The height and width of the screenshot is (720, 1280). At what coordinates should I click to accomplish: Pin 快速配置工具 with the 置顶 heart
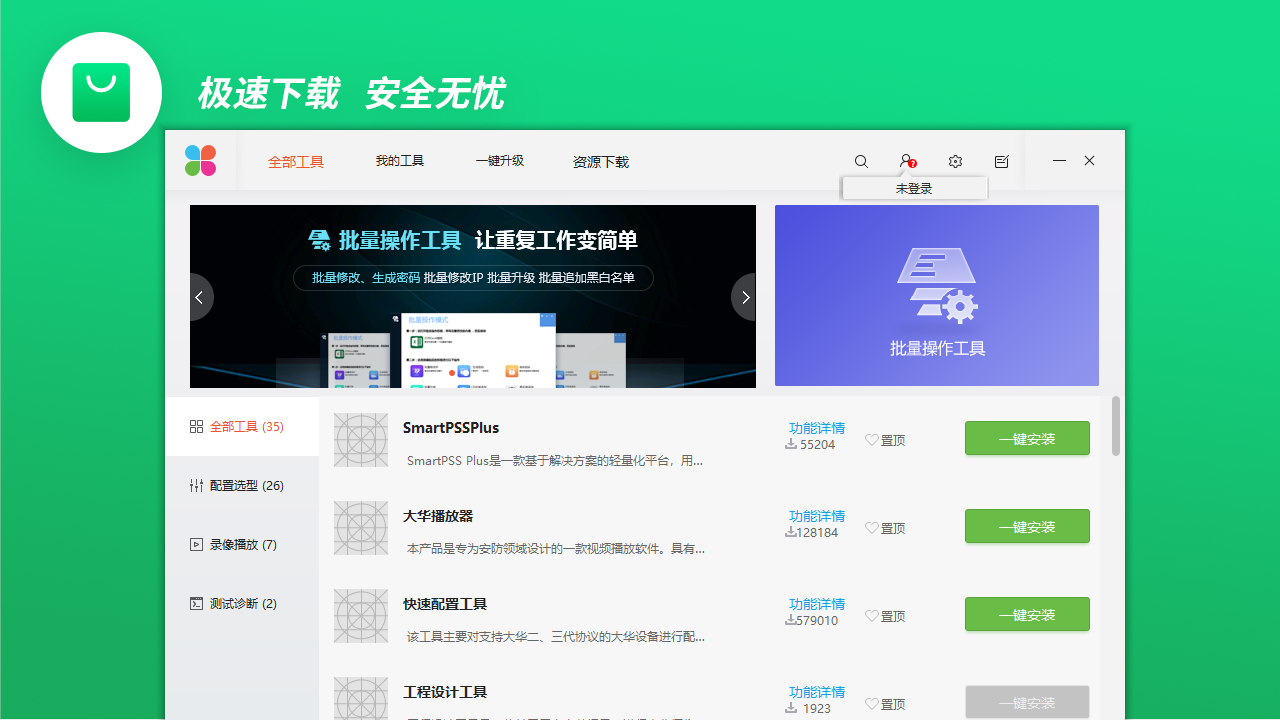click(x=884, y=616)
